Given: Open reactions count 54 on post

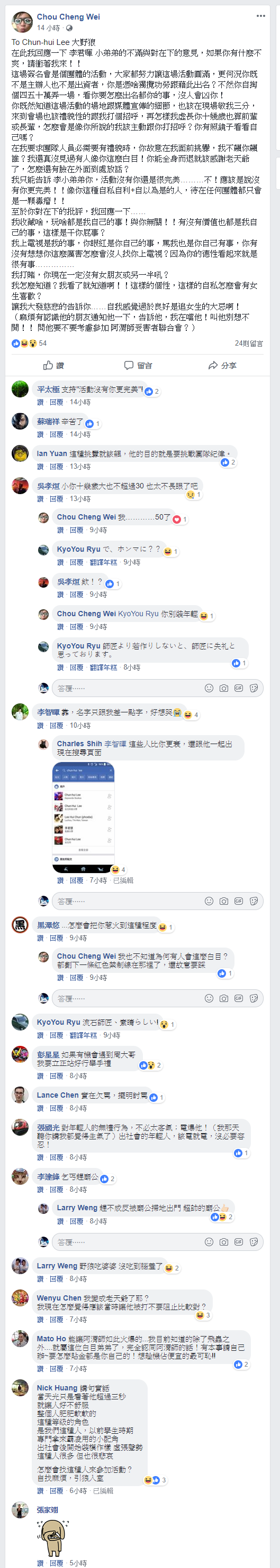Looking at the screenshot, I should 43,344.
